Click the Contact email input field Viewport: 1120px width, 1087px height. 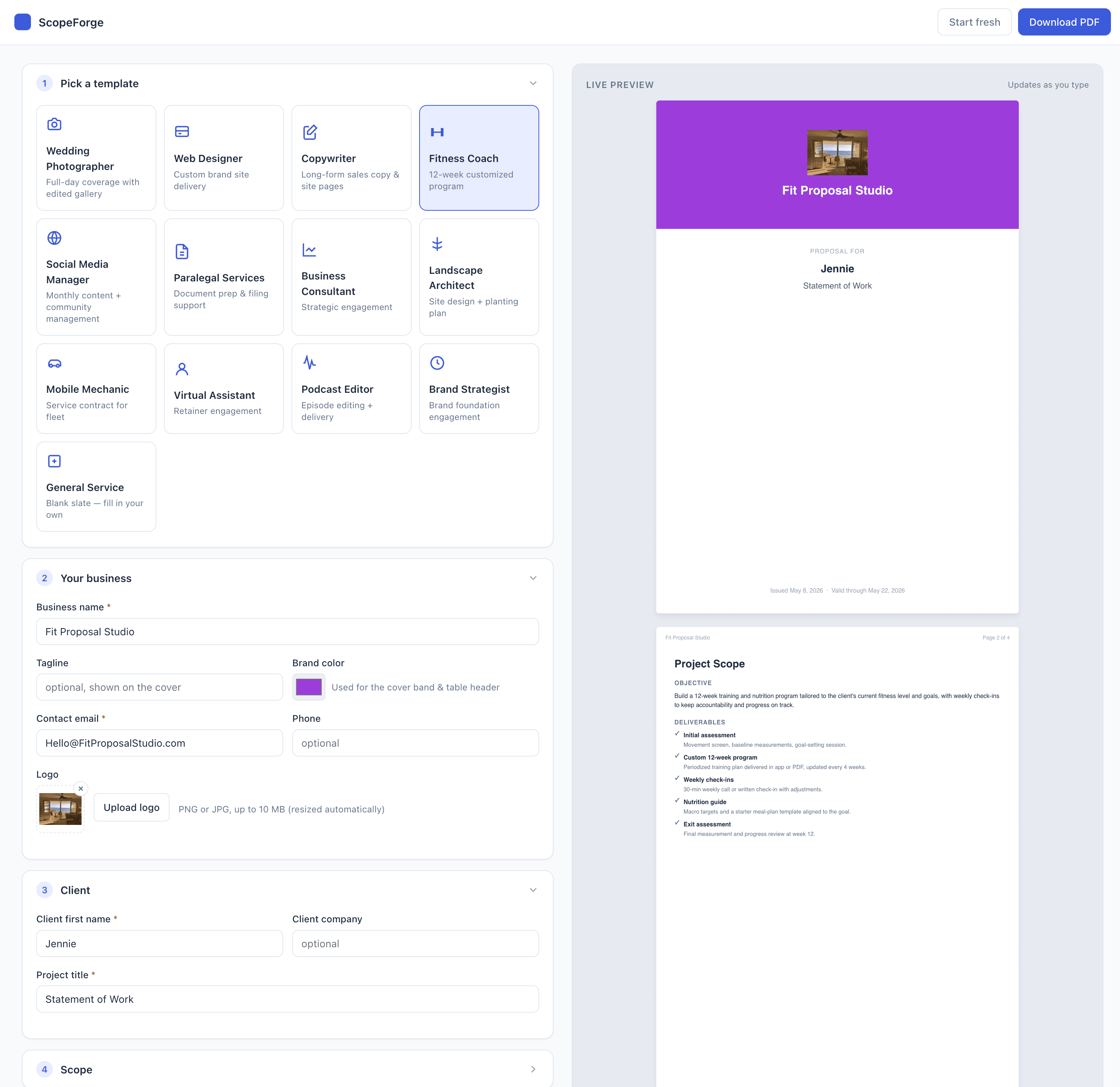coord(159,743)
